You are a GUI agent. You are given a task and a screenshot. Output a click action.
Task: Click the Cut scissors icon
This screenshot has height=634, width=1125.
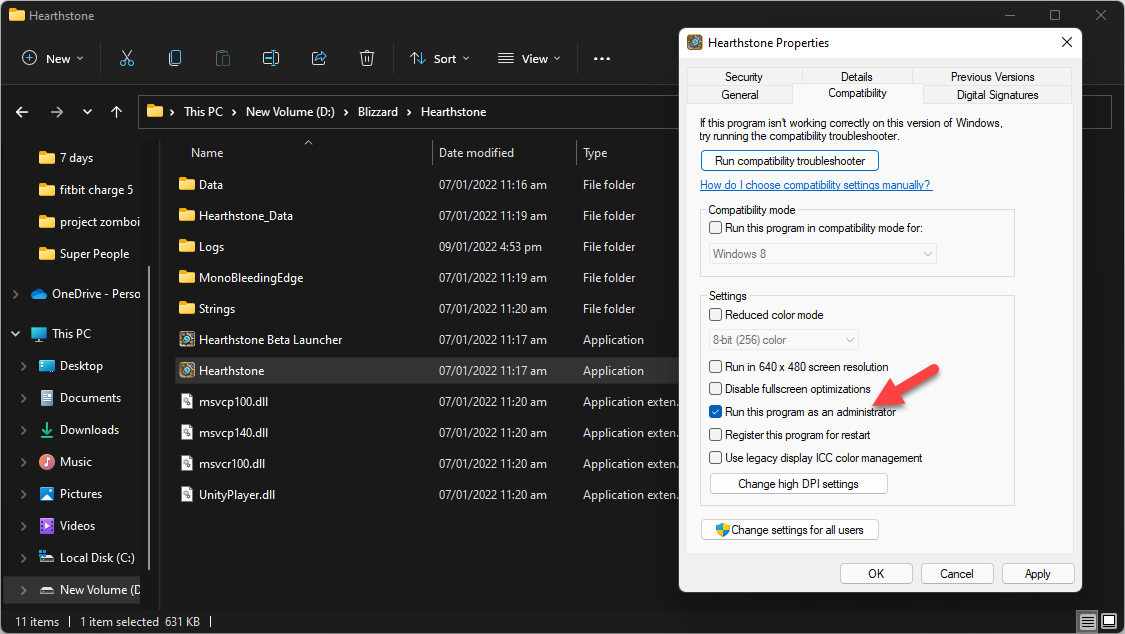coord(127,58)
